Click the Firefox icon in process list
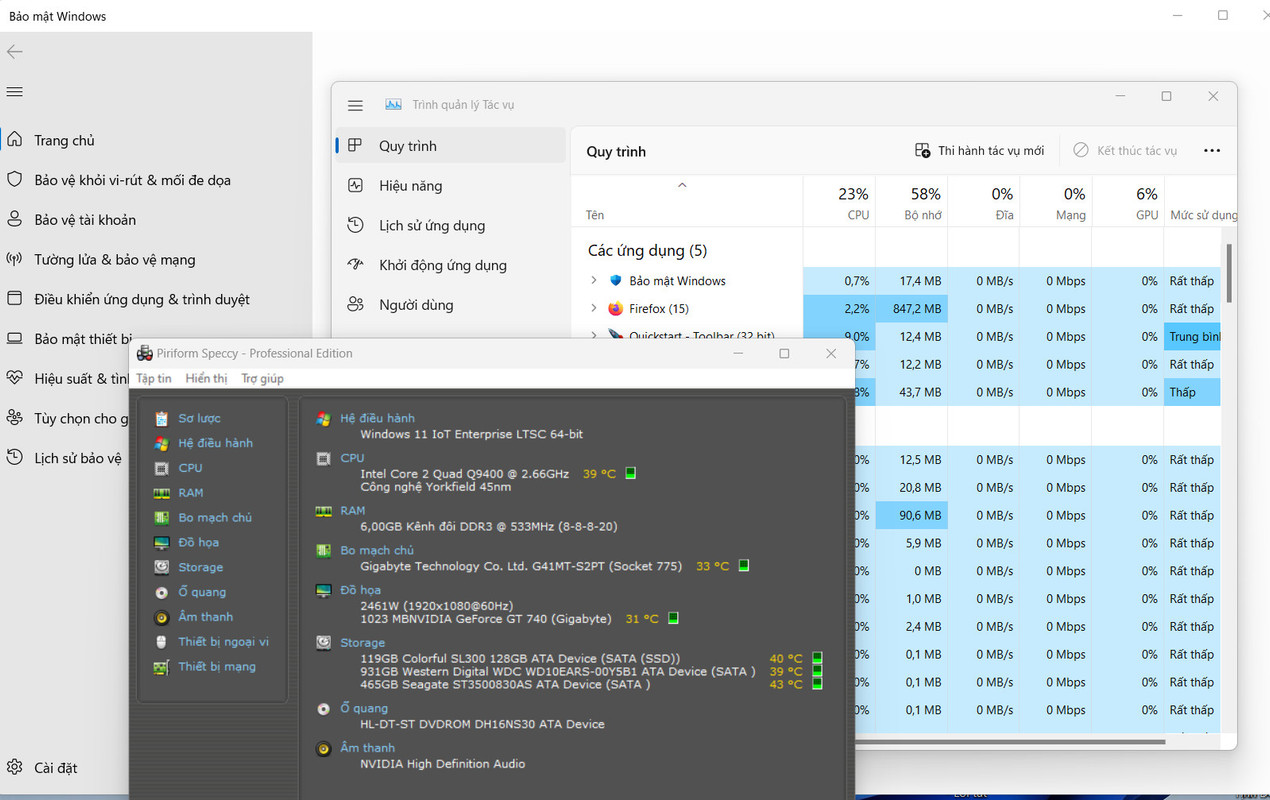Image resolution: width=1270 pixels, height=800 pixels. point(615,309)
